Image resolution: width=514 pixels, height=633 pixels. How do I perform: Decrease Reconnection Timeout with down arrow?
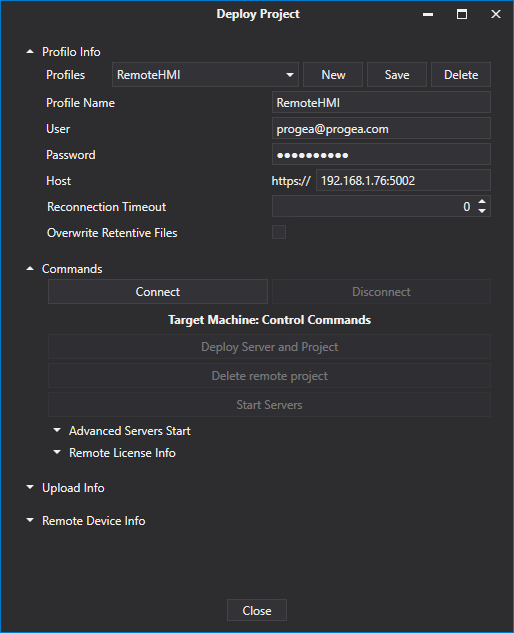(x=482, y=211)
